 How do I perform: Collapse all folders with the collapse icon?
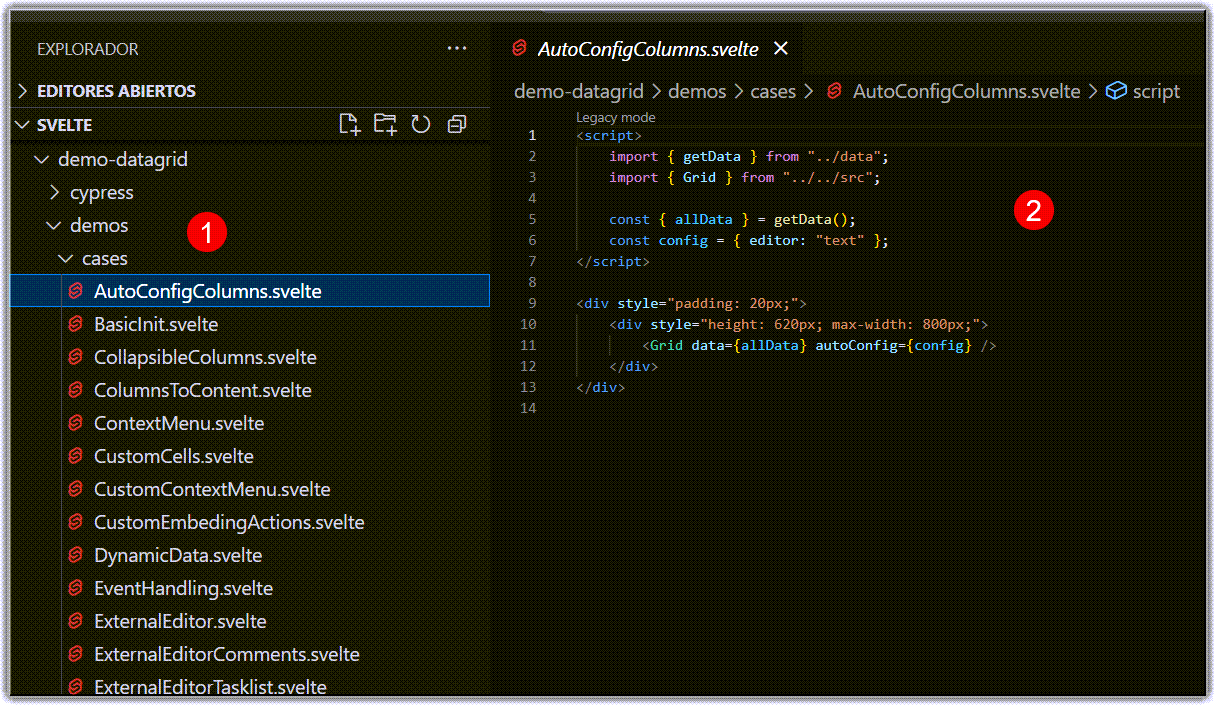tap(457, 124)
